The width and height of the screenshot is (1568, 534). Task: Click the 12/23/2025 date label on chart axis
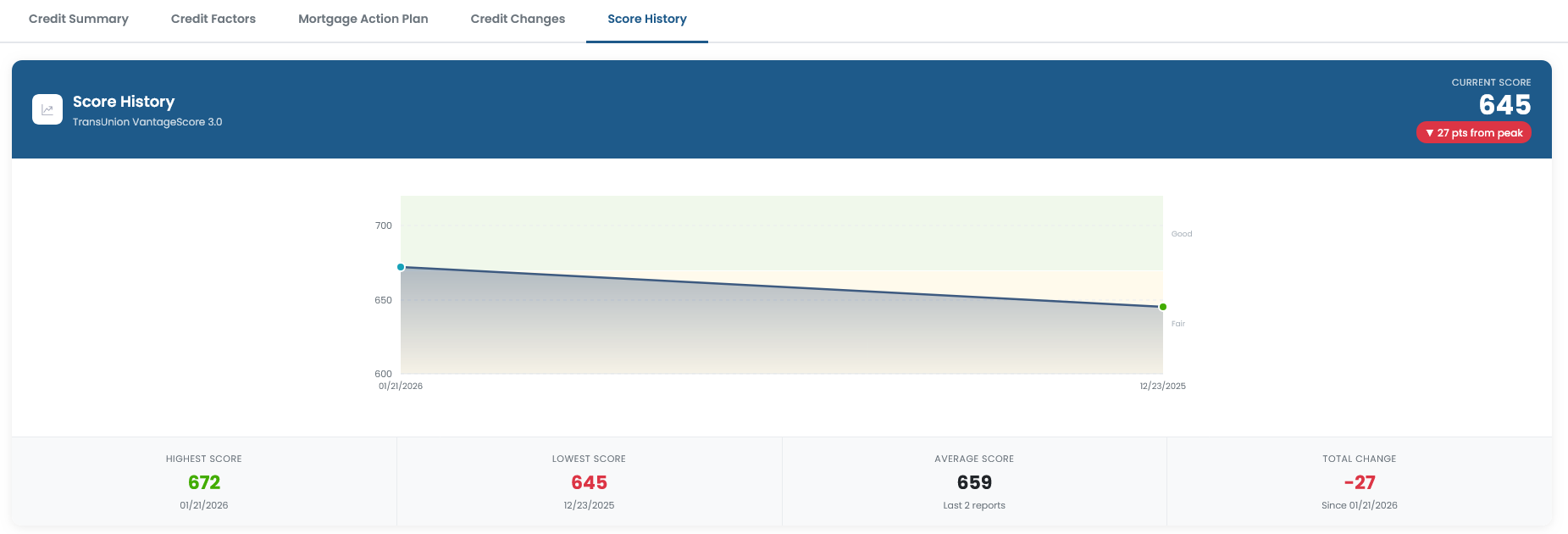pyautogui.click(x=1162, y=385)
